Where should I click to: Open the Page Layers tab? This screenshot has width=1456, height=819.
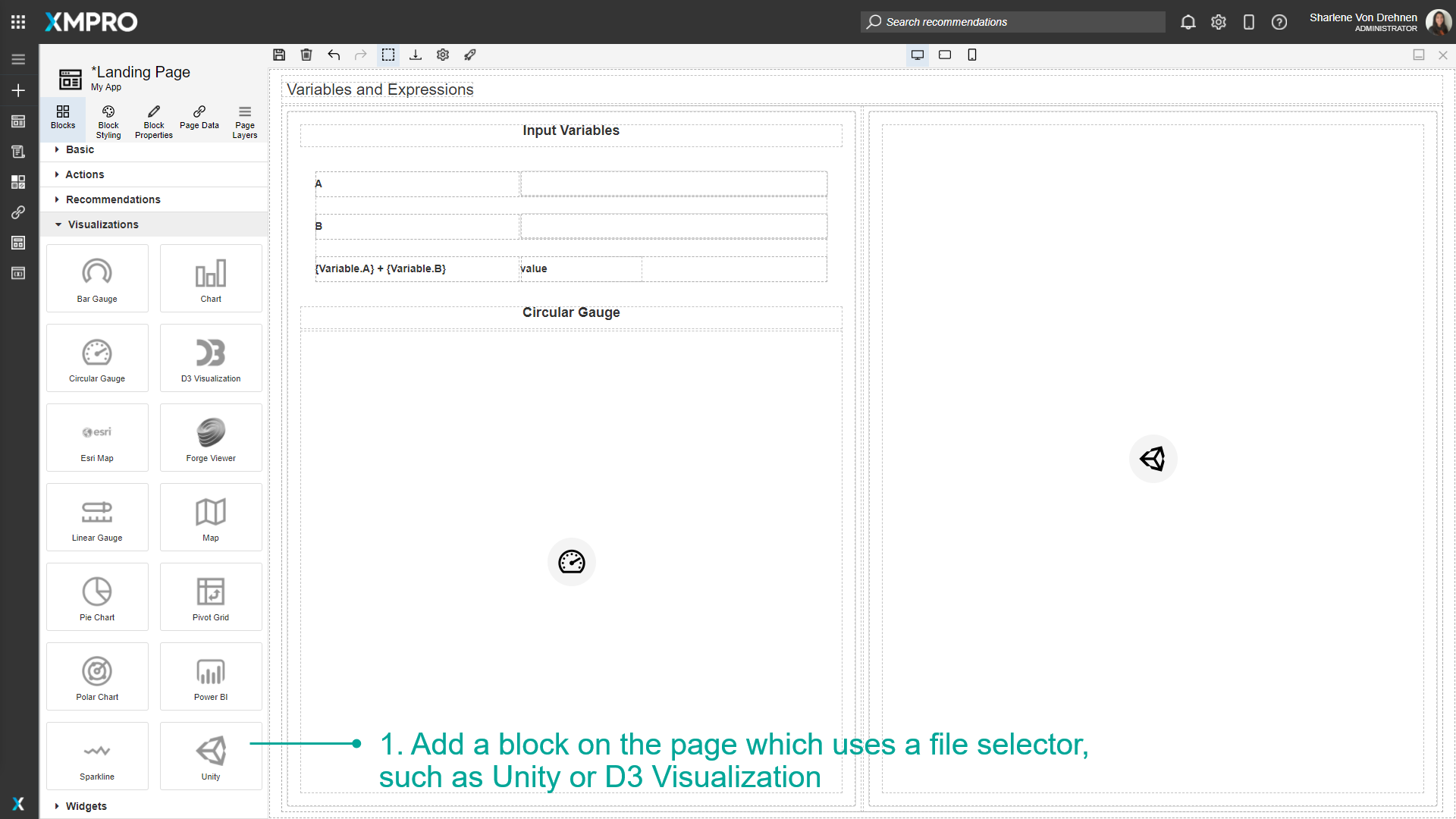pyautogui.click(x=244, y=120)
